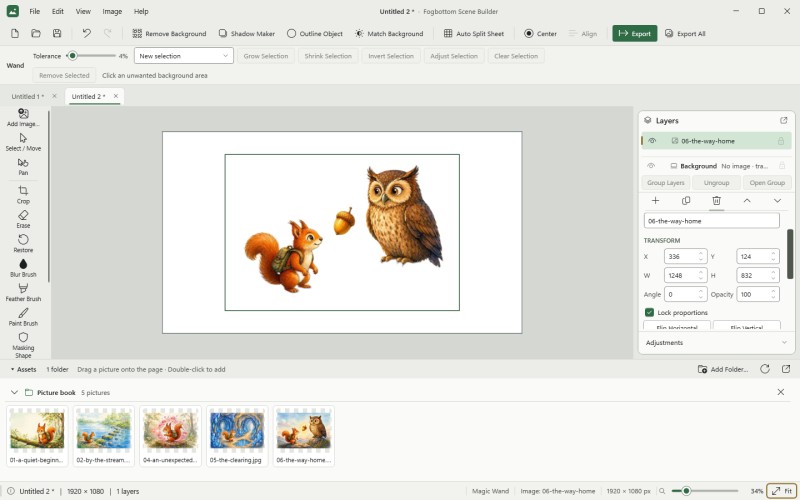Select the Feather Brush tool
Image resolution: width=800 pixels, height=500 pixels.
click(x=23, y=293)
